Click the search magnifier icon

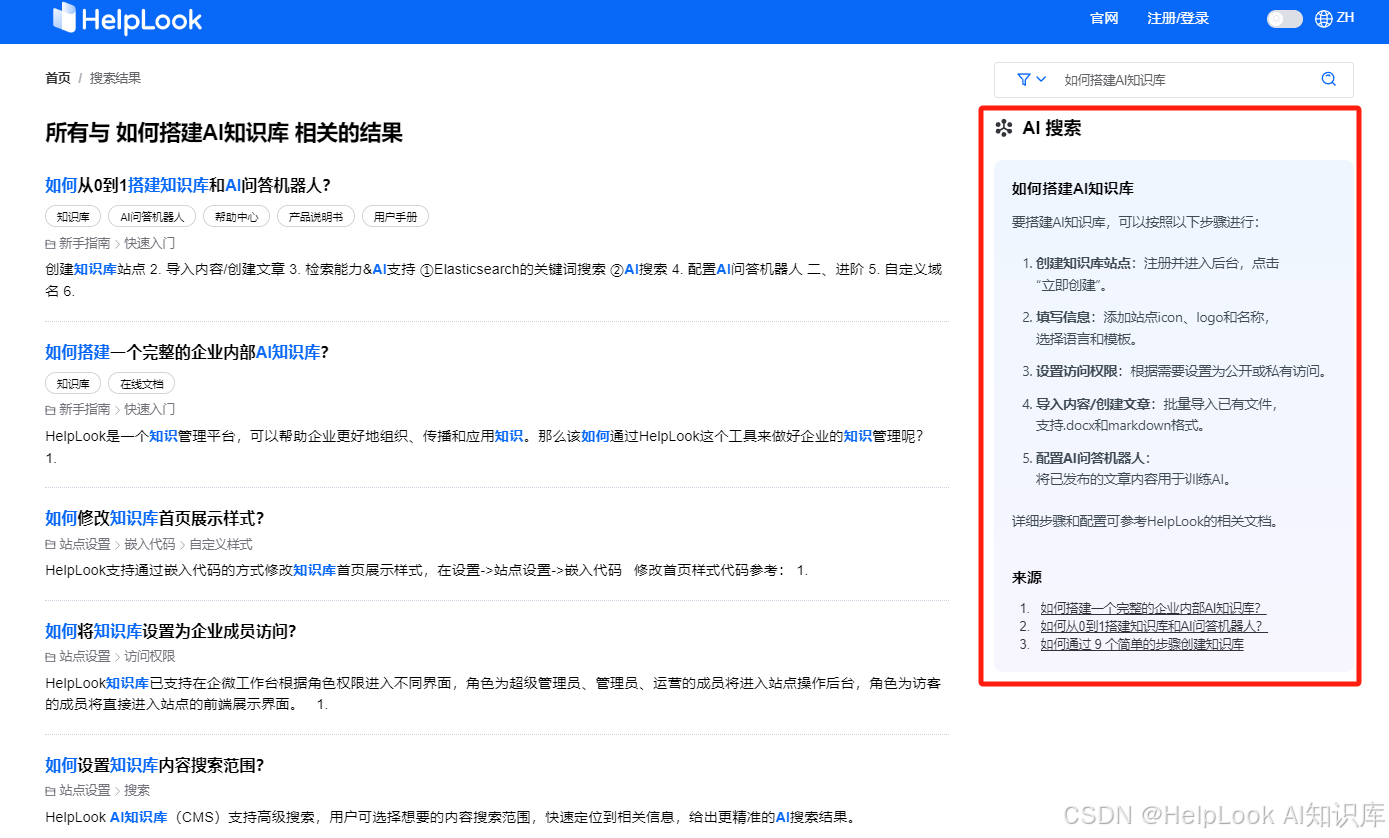[1328, 79]
